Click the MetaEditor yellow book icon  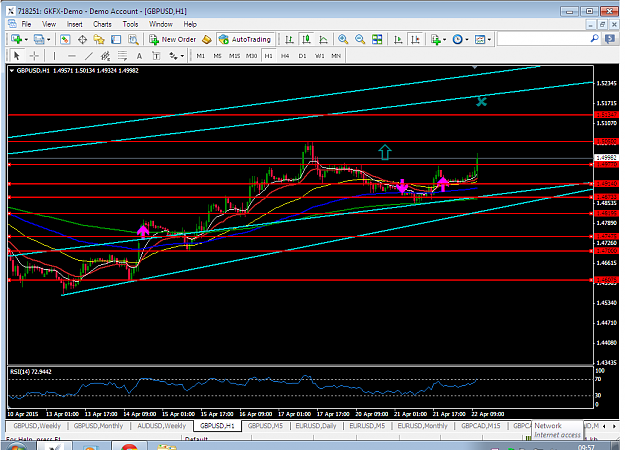[206, 39]
